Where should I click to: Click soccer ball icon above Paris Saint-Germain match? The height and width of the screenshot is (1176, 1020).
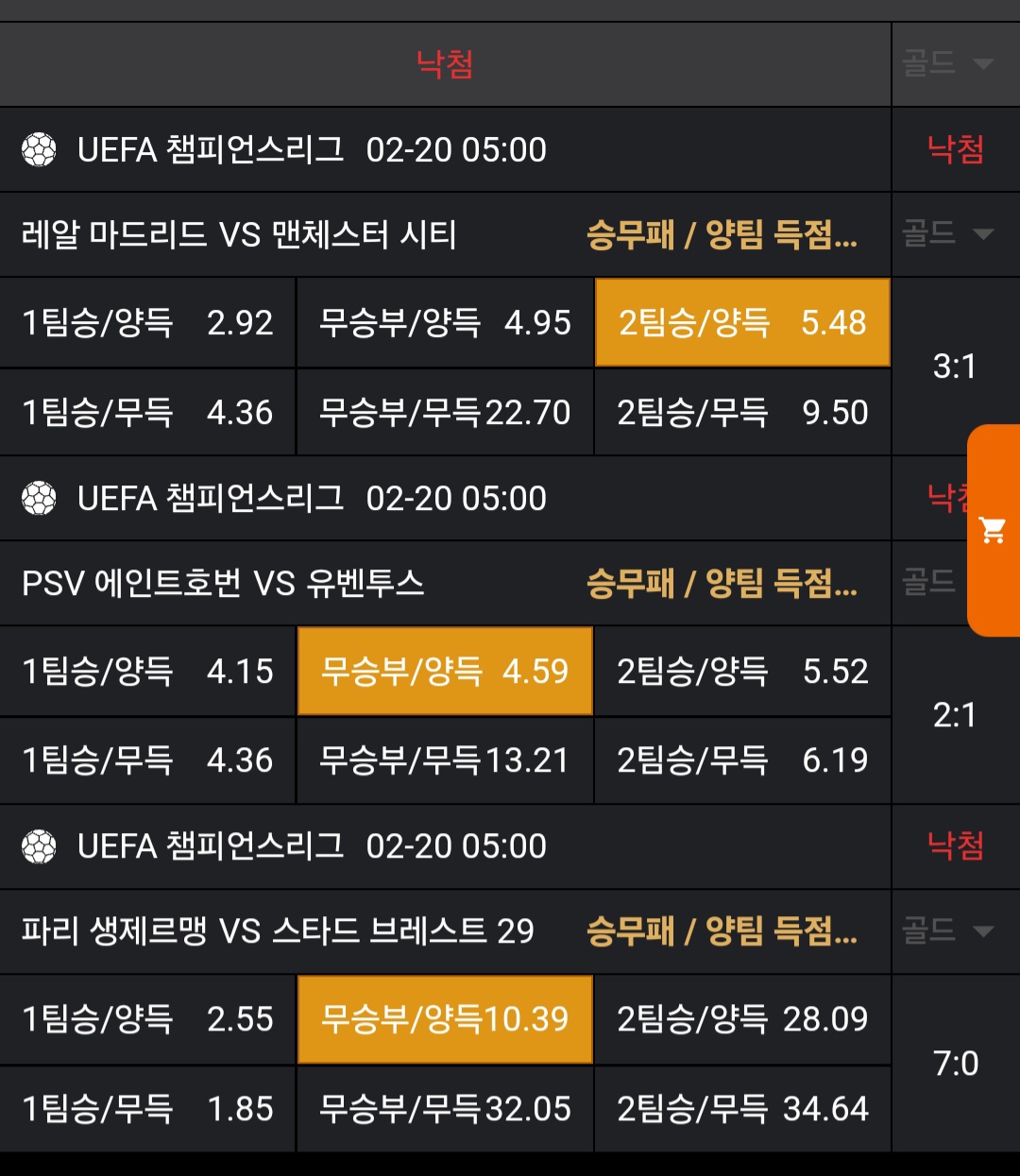[39, 846]
